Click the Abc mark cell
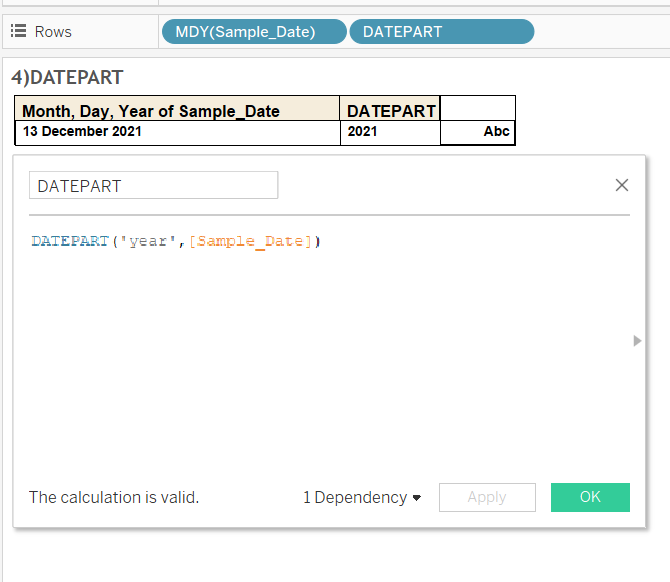 (478, 132)
